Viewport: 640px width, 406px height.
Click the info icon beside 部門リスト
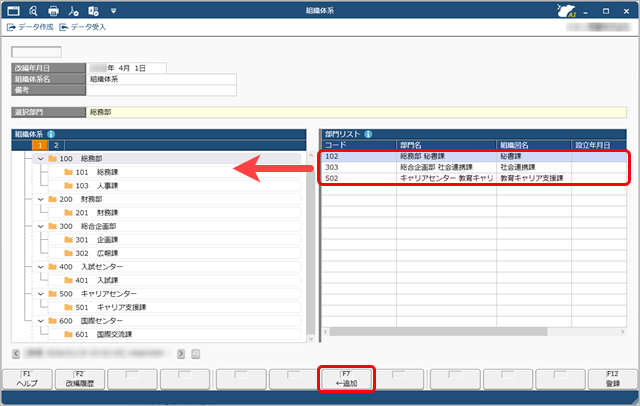[x=369, y=133]
